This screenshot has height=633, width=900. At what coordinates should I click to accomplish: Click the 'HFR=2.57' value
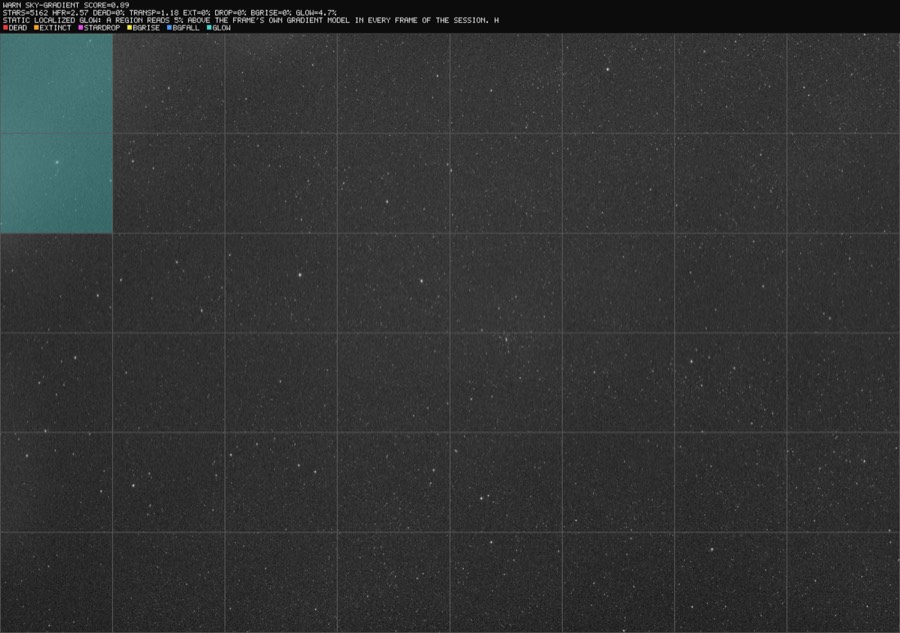70,13
